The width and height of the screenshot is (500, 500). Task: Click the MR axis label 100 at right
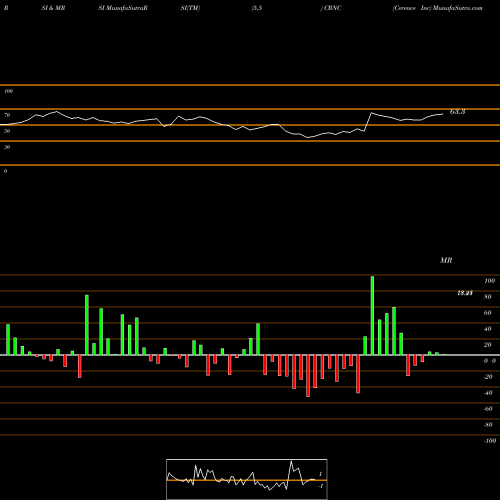pos(489,281)
